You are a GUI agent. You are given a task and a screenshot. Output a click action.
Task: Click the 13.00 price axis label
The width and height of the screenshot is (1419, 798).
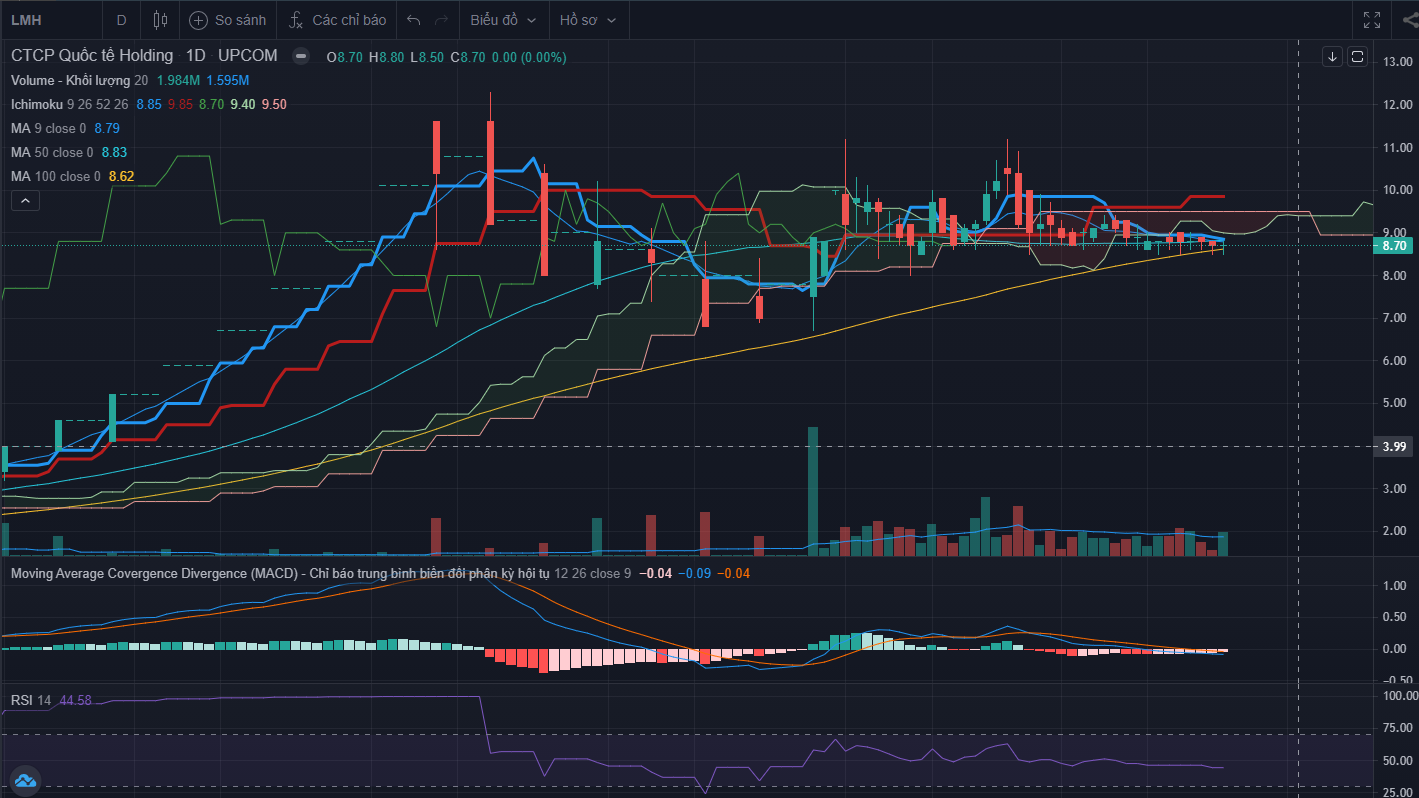(x=1396, y=62)
